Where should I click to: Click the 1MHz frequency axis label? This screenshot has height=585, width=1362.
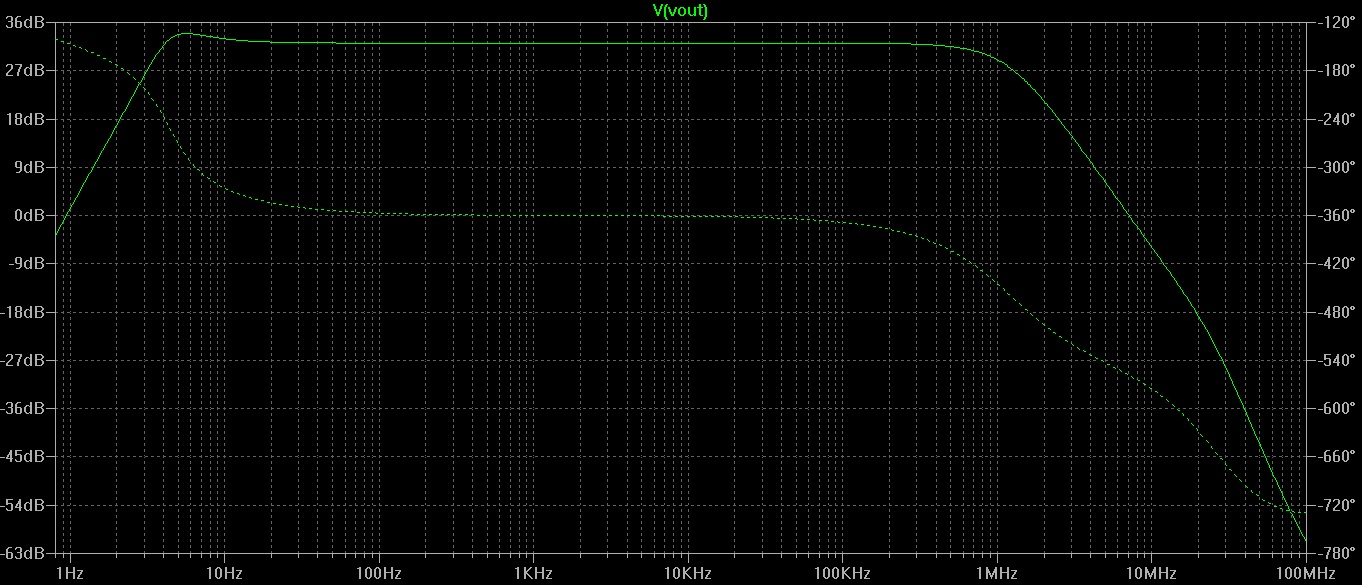tap(996, 573)
